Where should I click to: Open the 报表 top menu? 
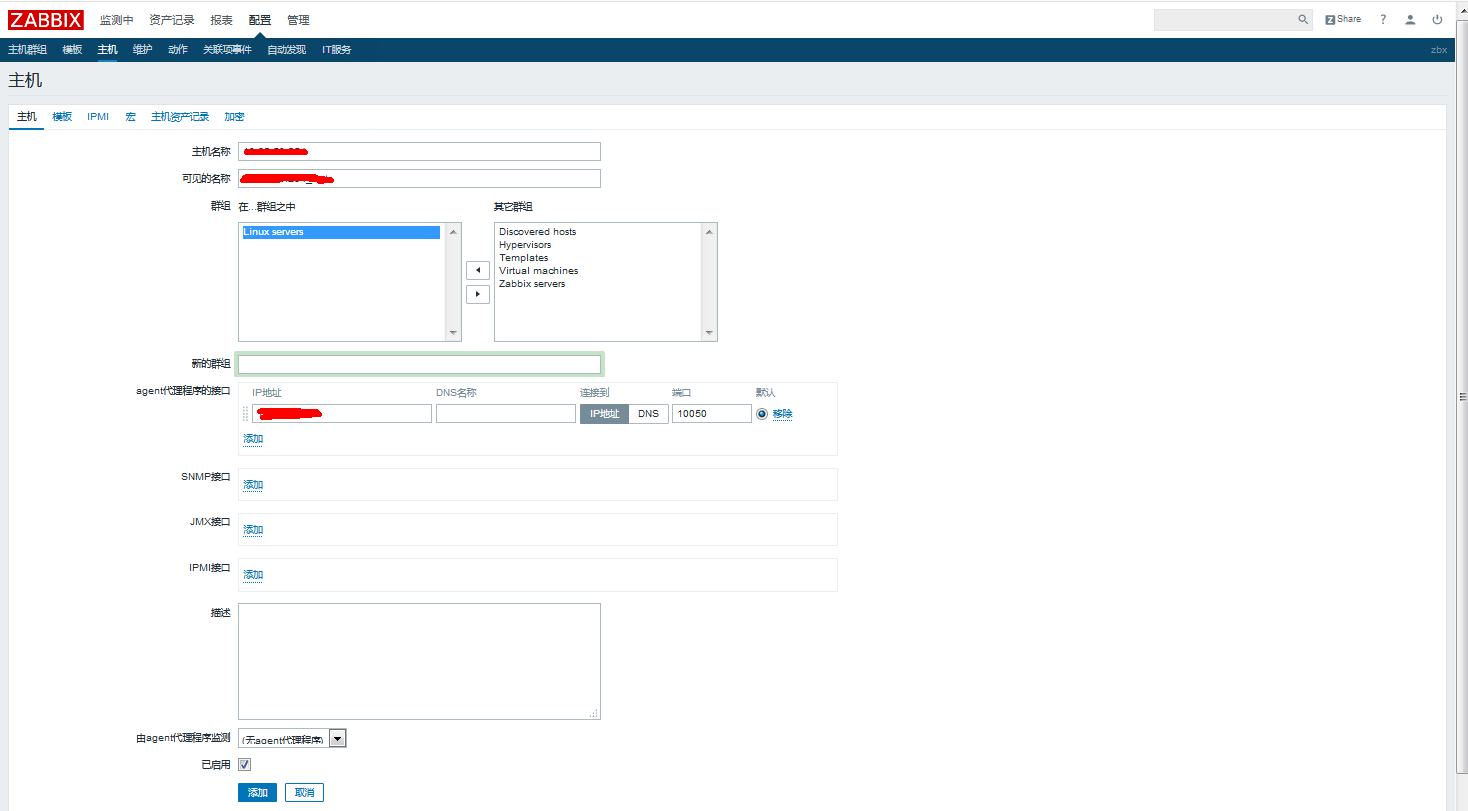222,20
